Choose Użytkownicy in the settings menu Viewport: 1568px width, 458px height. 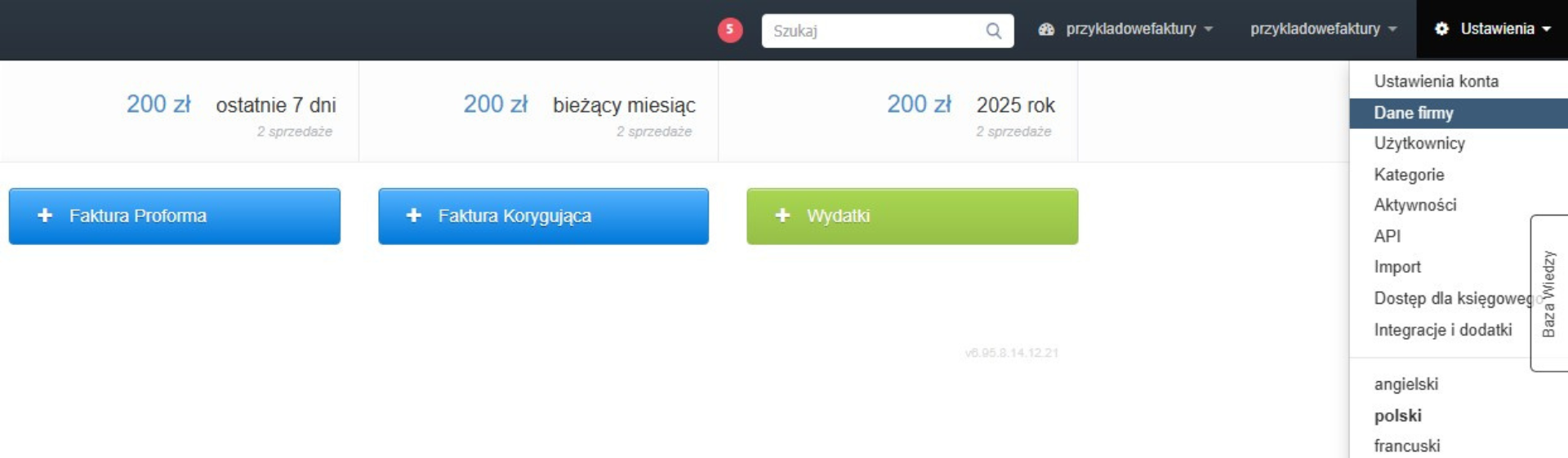point(1419,144)
